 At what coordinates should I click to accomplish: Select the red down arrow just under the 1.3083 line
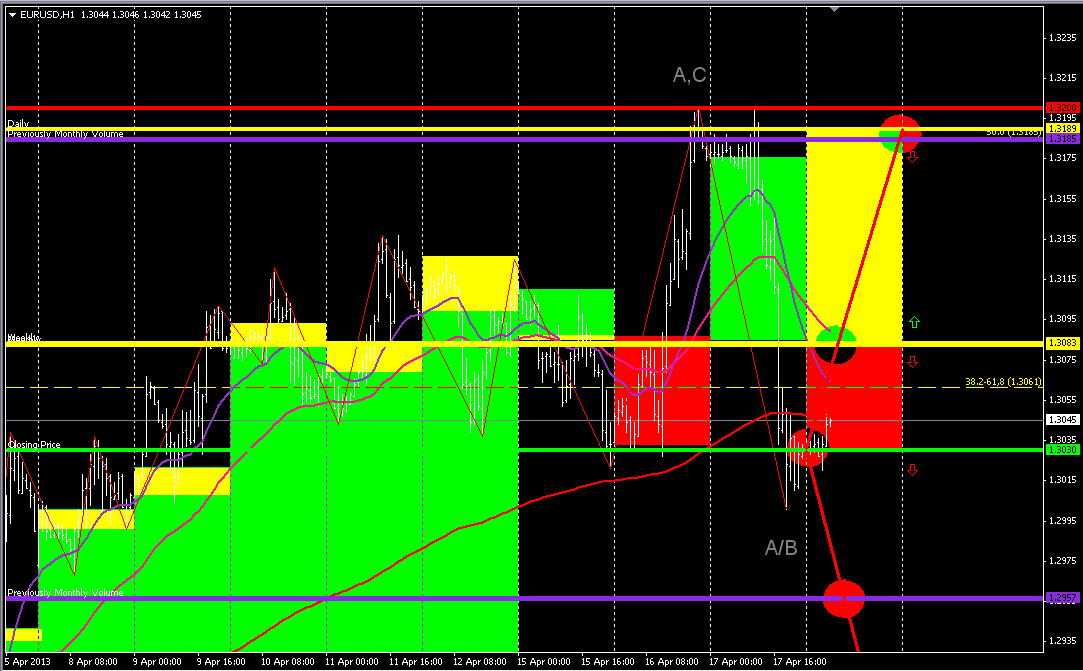tap(912, 362)
